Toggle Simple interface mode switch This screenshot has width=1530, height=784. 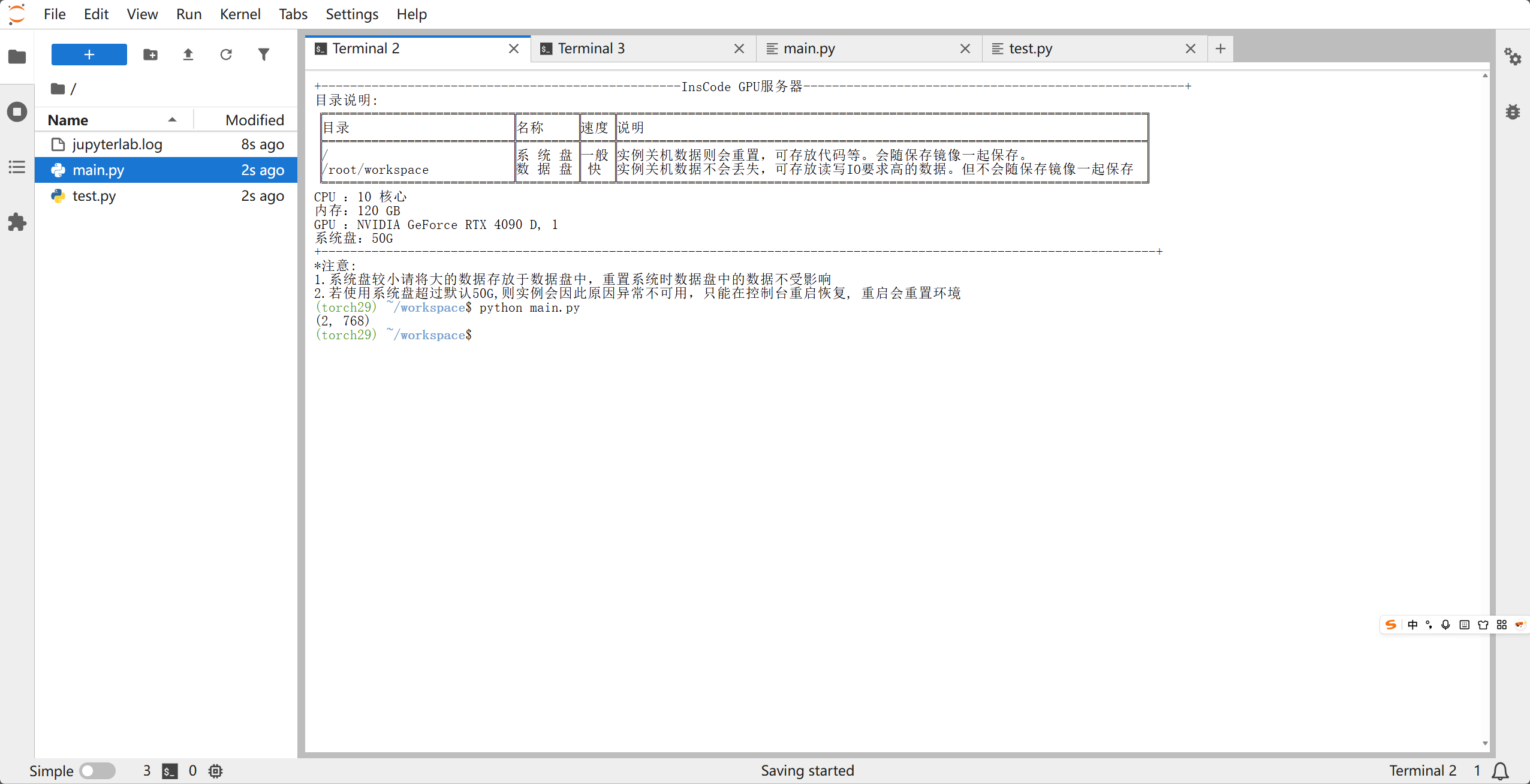[98, 771]
